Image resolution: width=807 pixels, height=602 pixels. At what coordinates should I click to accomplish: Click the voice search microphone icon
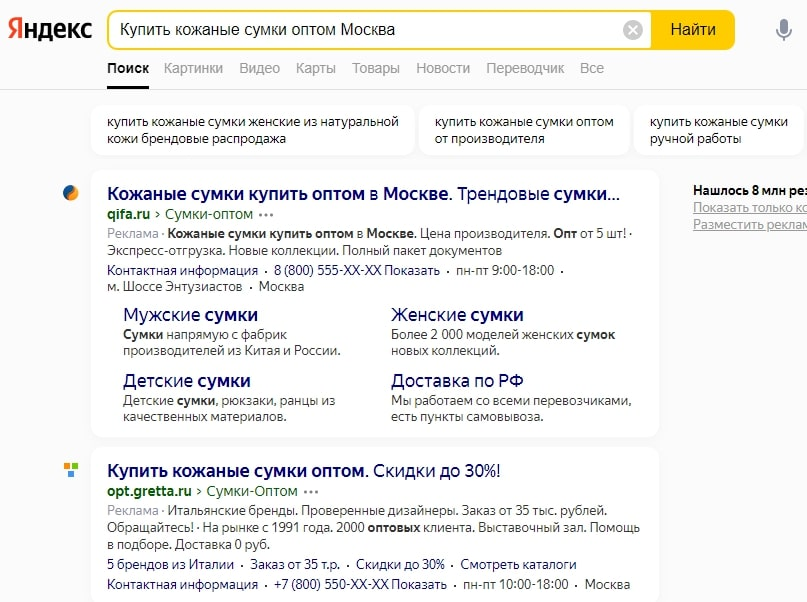(783, 30)
